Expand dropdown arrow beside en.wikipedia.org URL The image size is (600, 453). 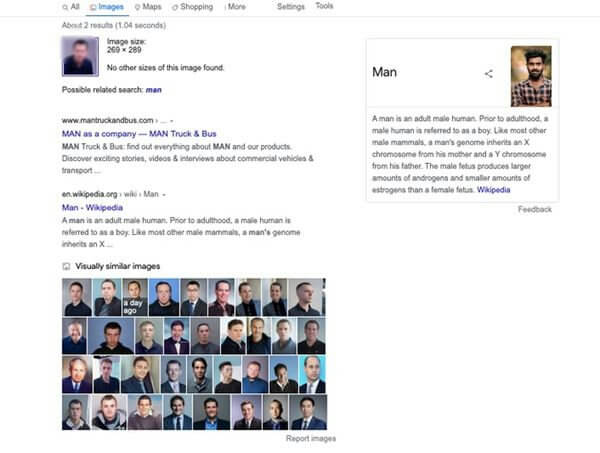coord(164,194)
